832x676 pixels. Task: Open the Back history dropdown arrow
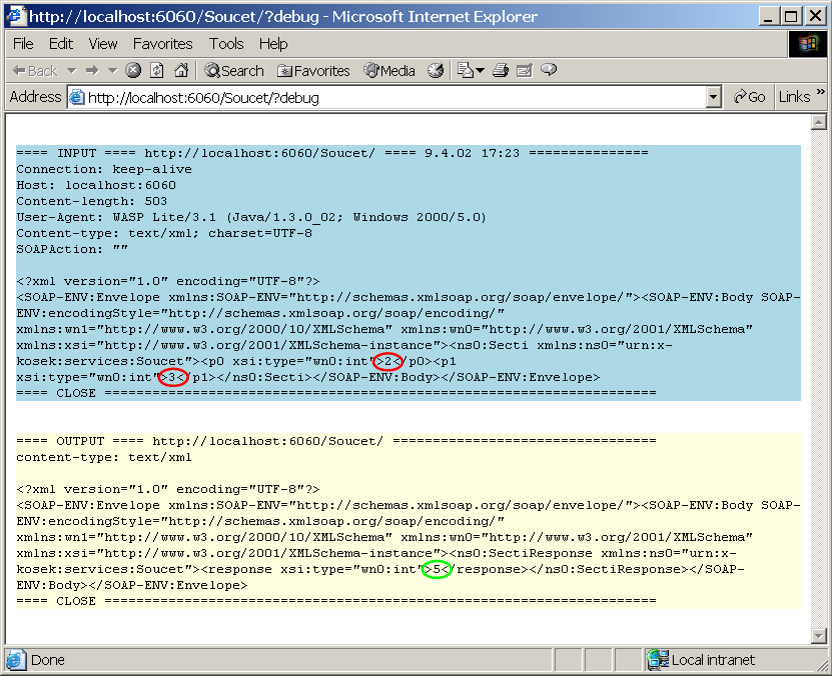coord(72,71)
